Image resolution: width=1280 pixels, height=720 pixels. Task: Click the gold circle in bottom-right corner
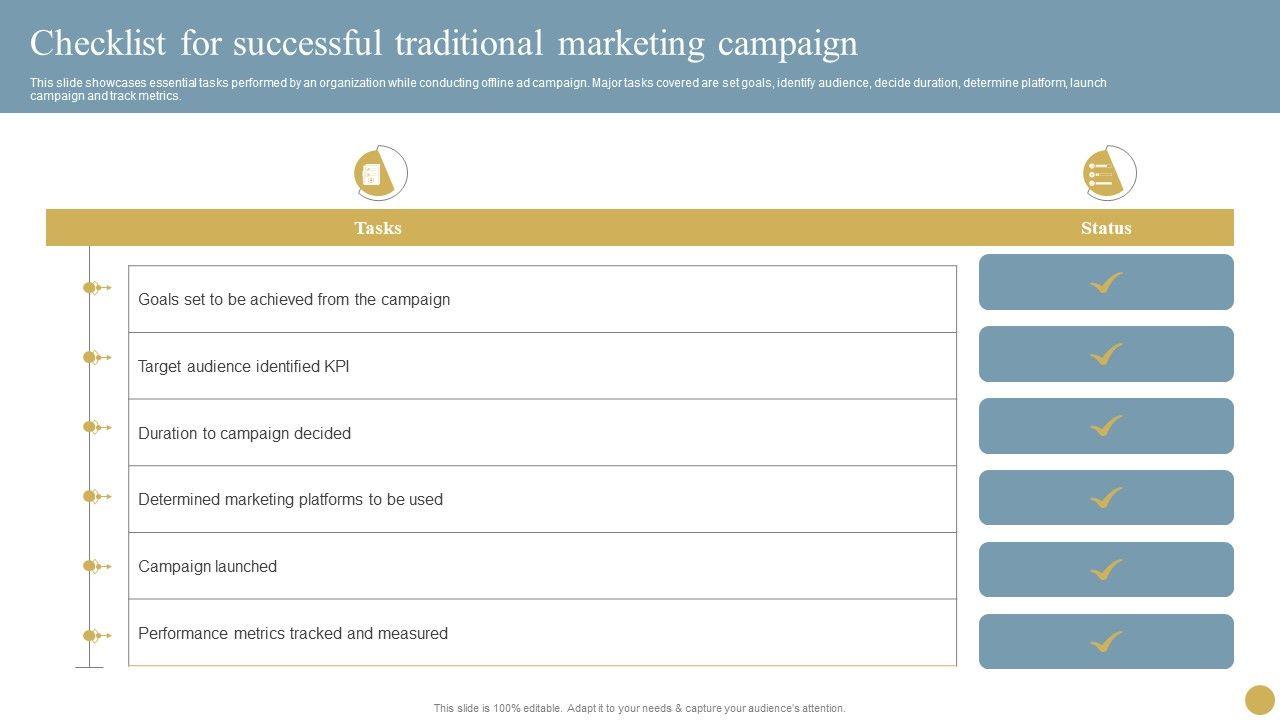click(1259, 700)
